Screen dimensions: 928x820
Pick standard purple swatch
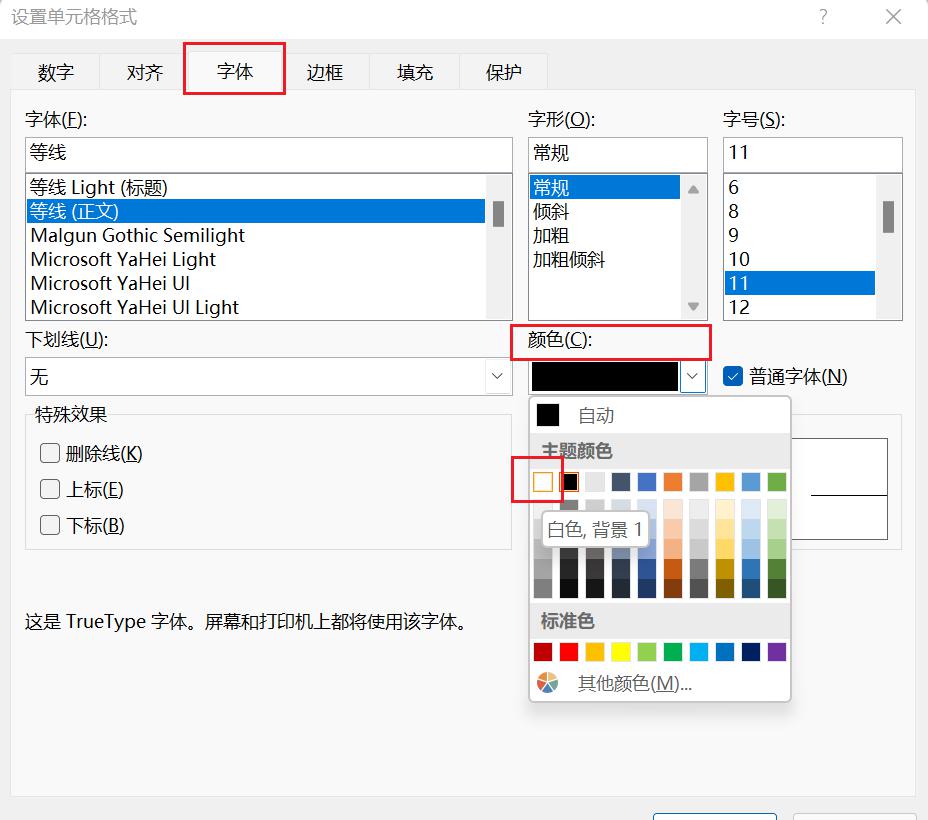pyautogui.click(x=777, y=652)
